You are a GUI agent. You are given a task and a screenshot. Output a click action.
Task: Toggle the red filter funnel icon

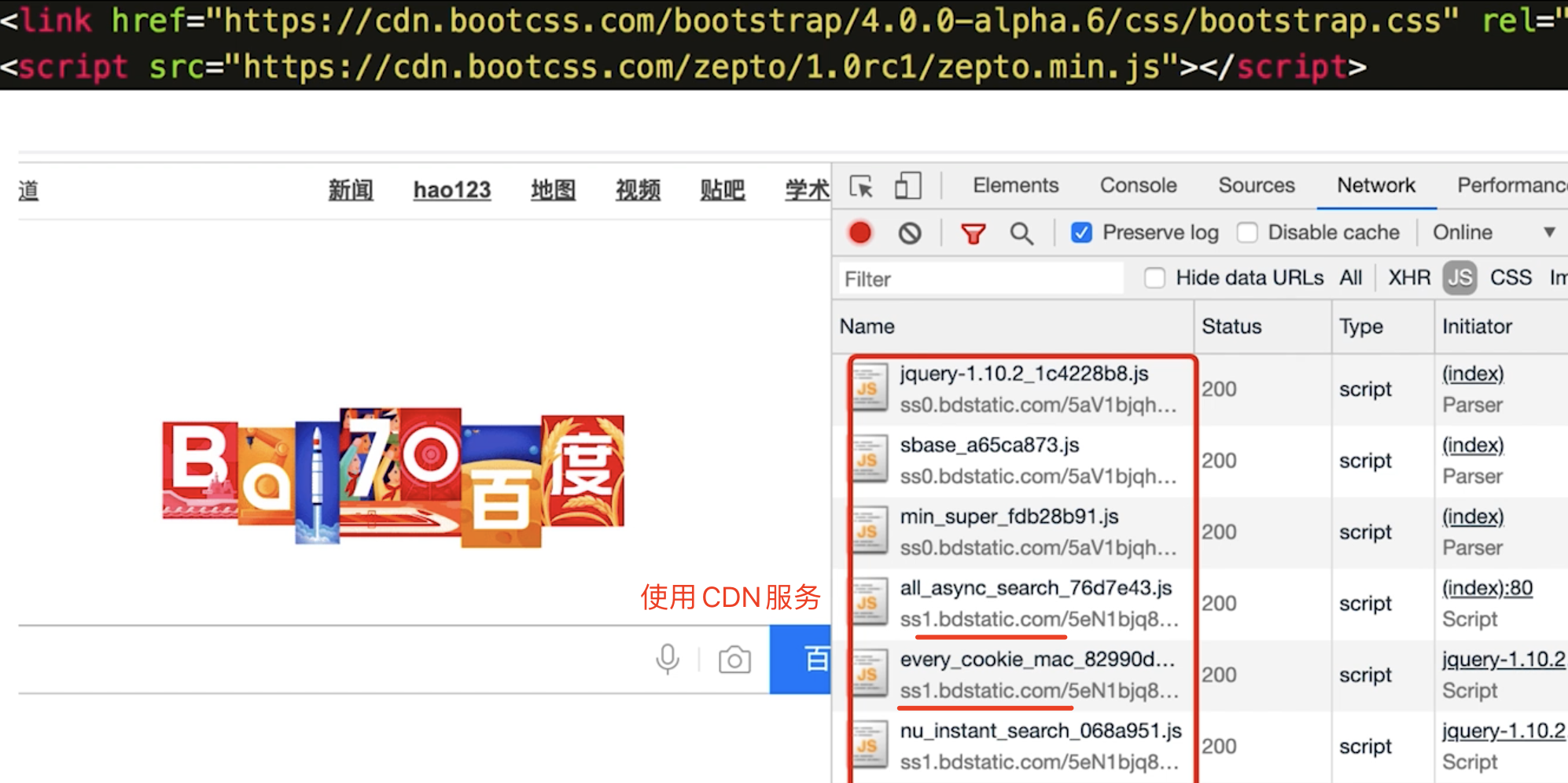coord(973,233)
